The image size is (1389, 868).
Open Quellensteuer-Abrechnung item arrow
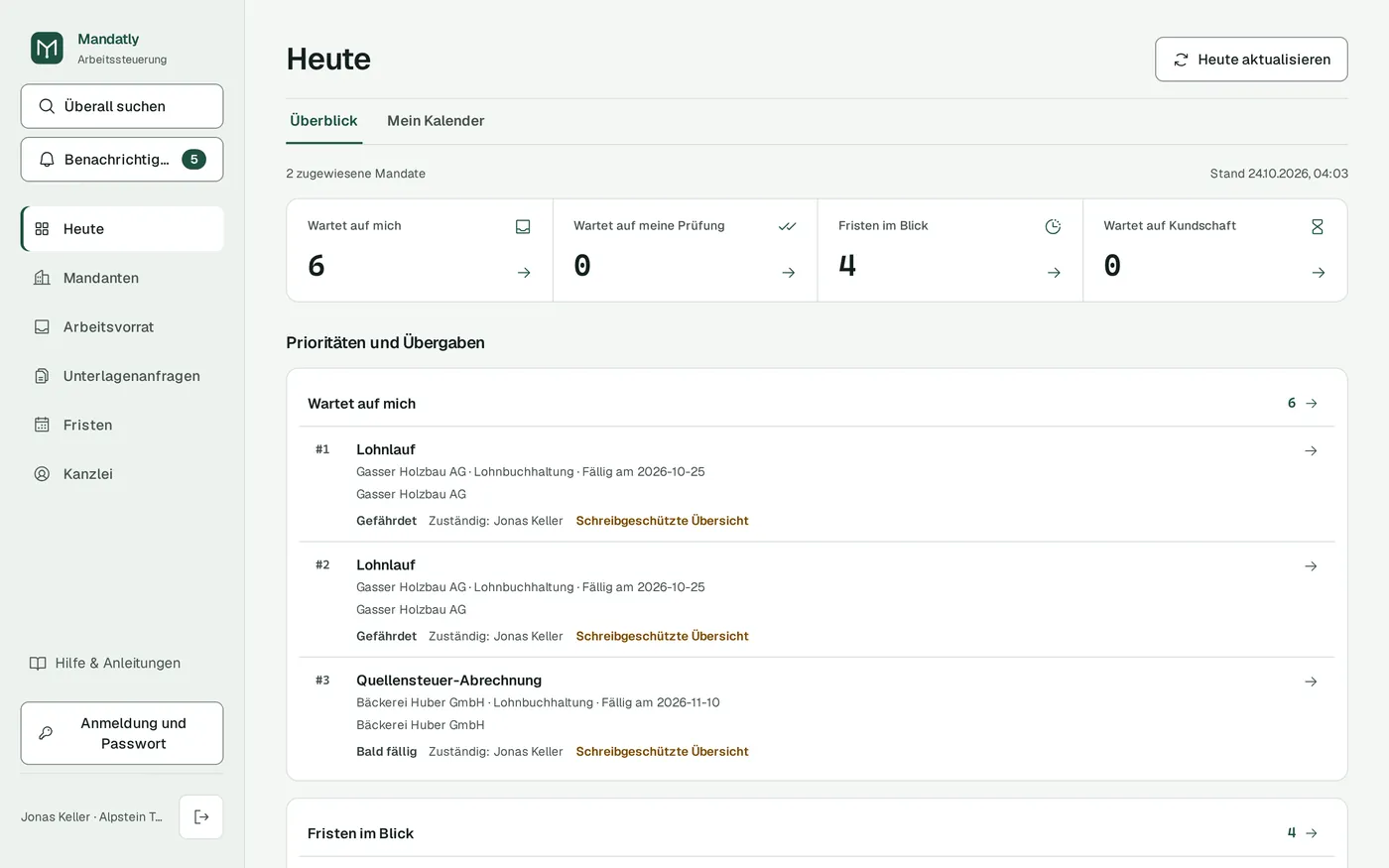pos(1311,682)
